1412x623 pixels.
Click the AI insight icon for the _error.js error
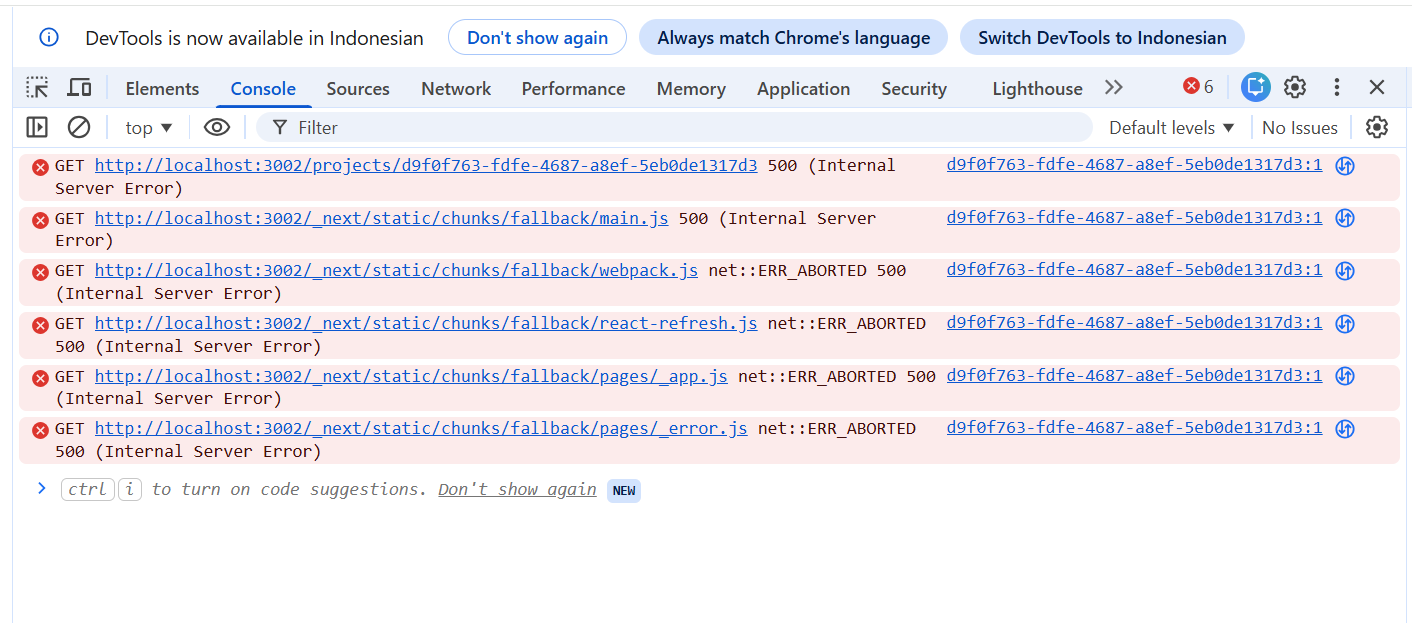point(1345,429)
